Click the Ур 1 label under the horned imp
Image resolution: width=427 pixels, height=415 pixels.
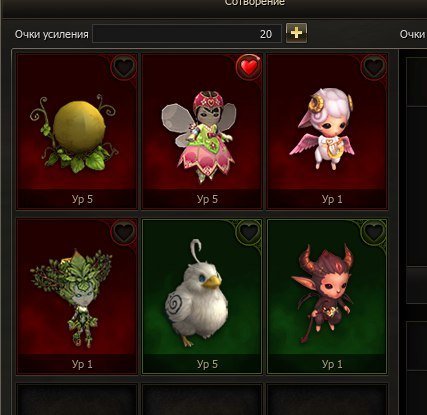(x=332, y=364)
